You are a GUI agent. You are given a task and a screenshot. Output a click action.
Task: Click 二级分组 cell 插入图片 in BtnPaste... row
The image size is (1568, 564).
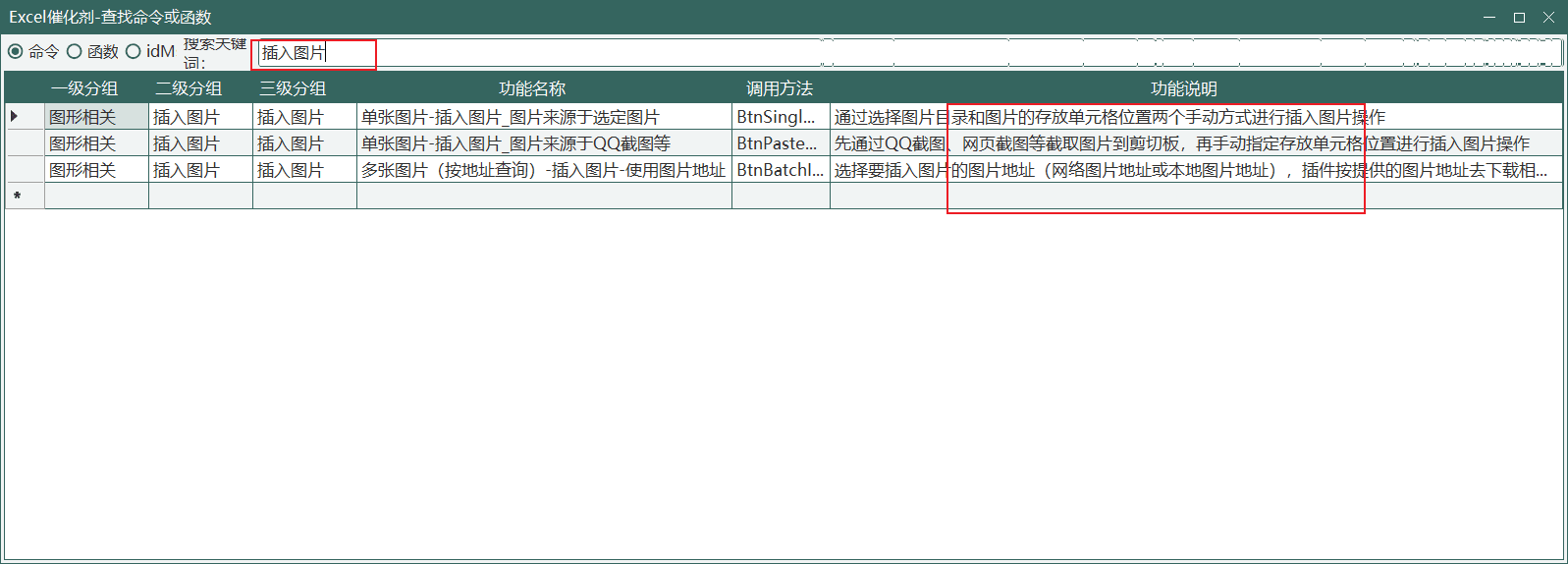click(x=200, y=142)
